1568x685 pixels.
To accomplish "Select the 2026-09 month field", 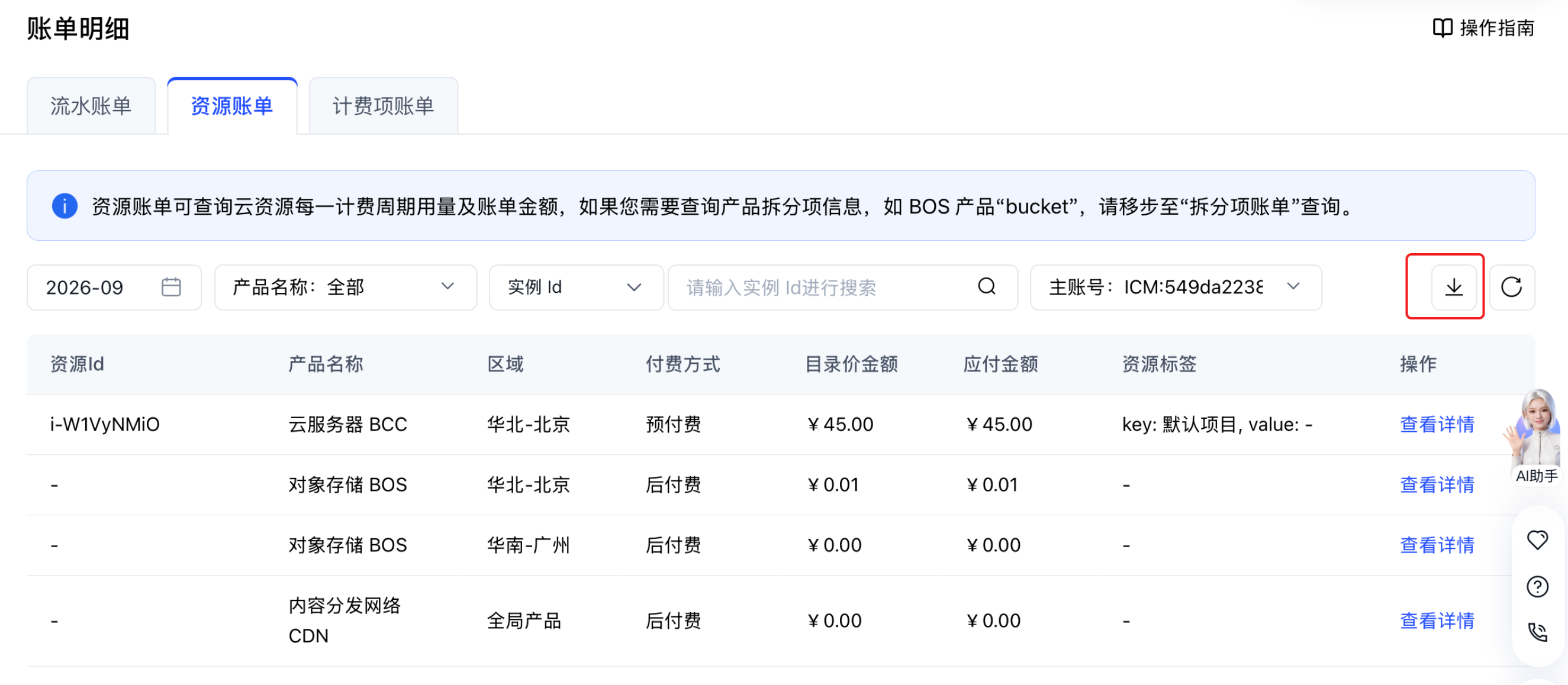I will tap(114, 287).
